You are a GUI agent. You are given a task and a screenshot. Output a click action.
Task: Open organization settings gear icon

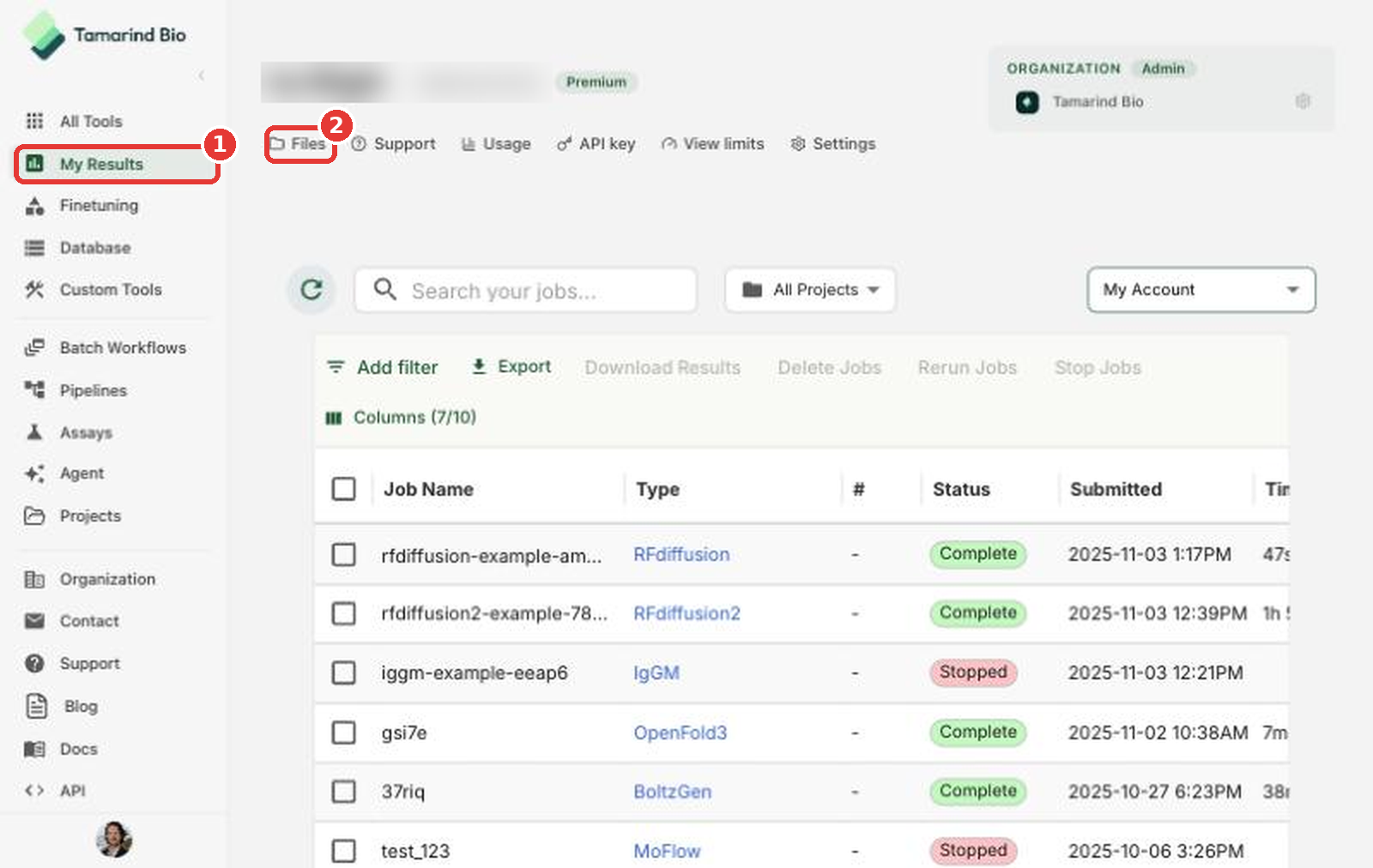(x=1303, y=101)
